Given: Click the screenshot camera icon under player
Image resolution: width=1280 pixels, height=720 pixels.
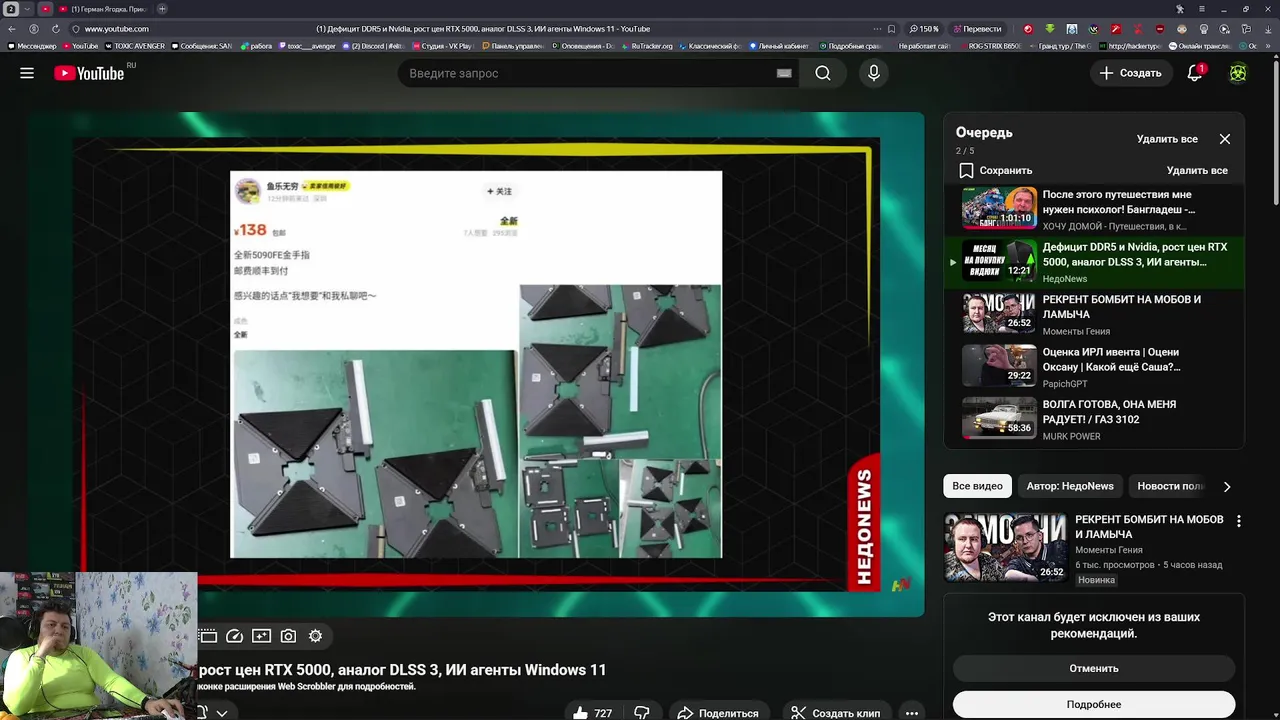Looking at the screenshot, I should (288, 636).
